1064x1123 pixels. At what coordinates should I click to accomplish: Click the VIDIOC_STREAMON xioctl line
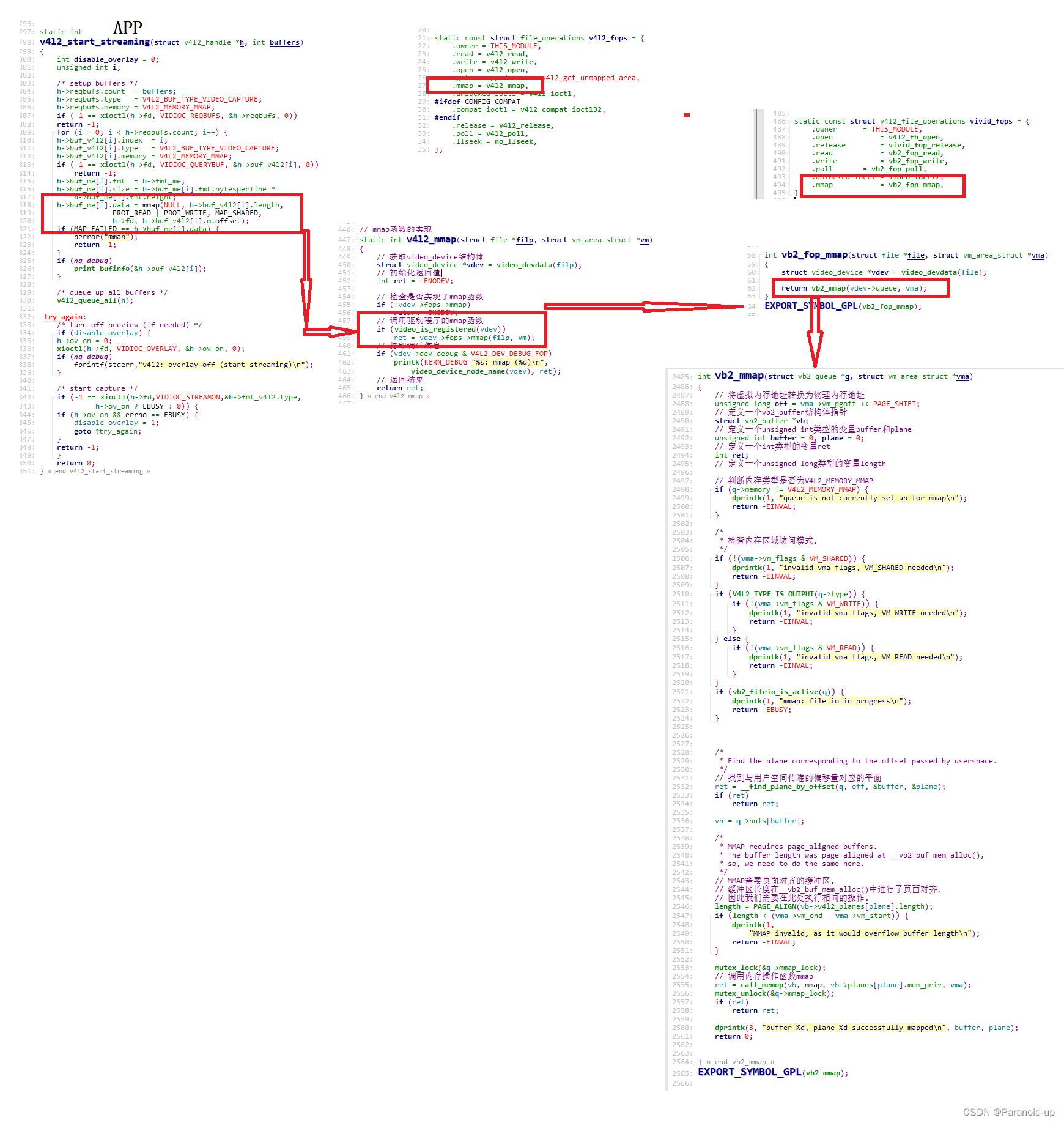point(179,397)
